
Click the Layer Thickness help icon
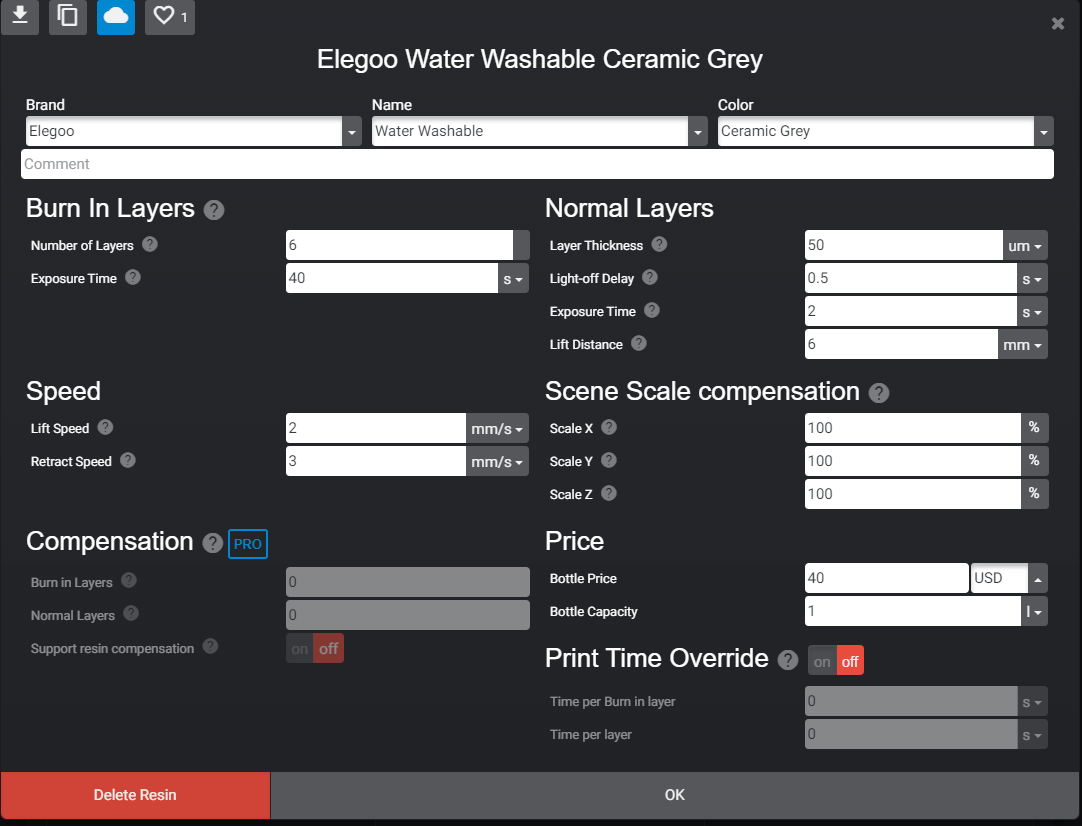(659, 245)
